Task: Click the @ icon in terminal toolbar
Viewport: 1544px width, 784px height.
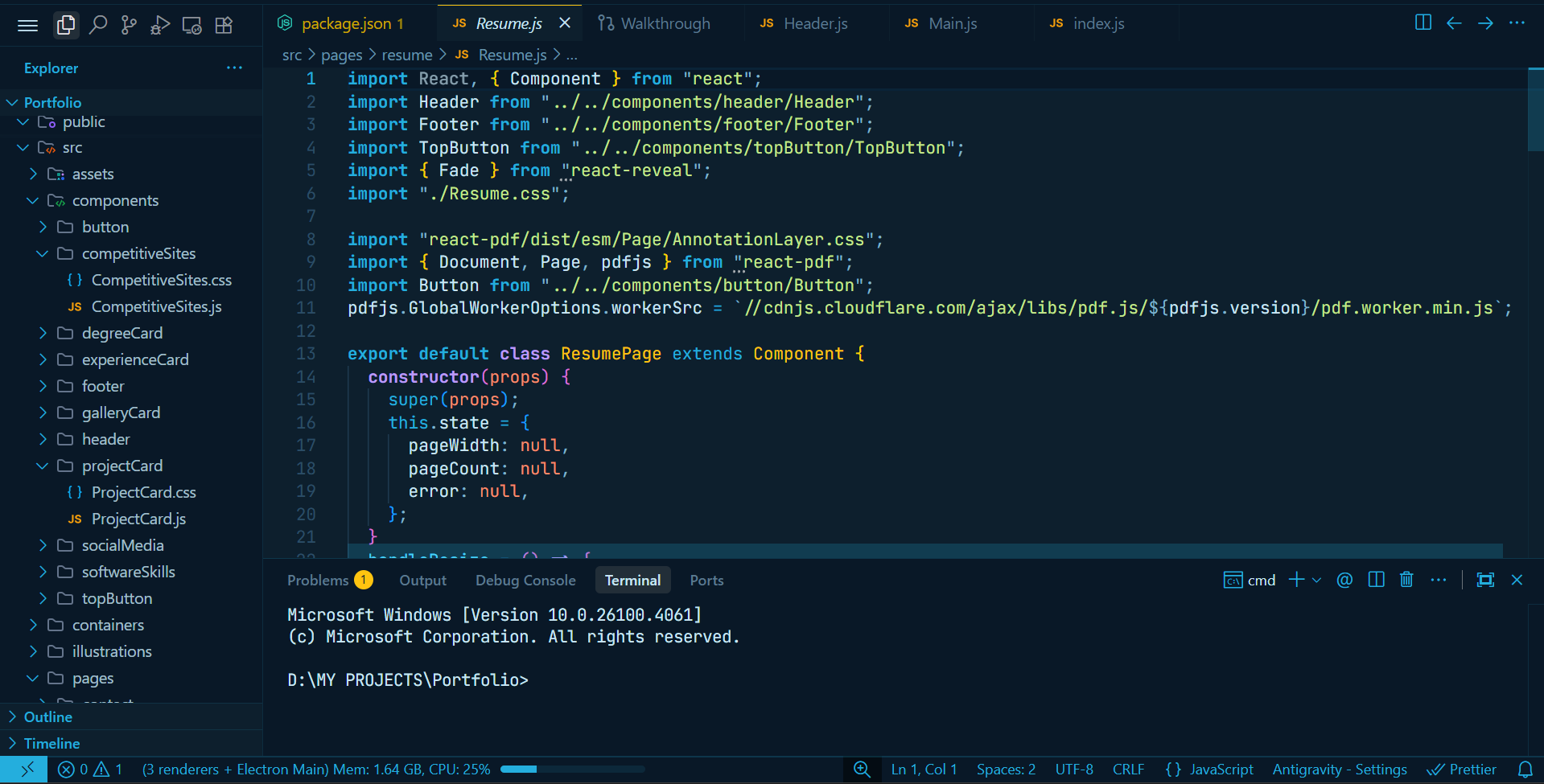Action: [x=1344, y=580]
